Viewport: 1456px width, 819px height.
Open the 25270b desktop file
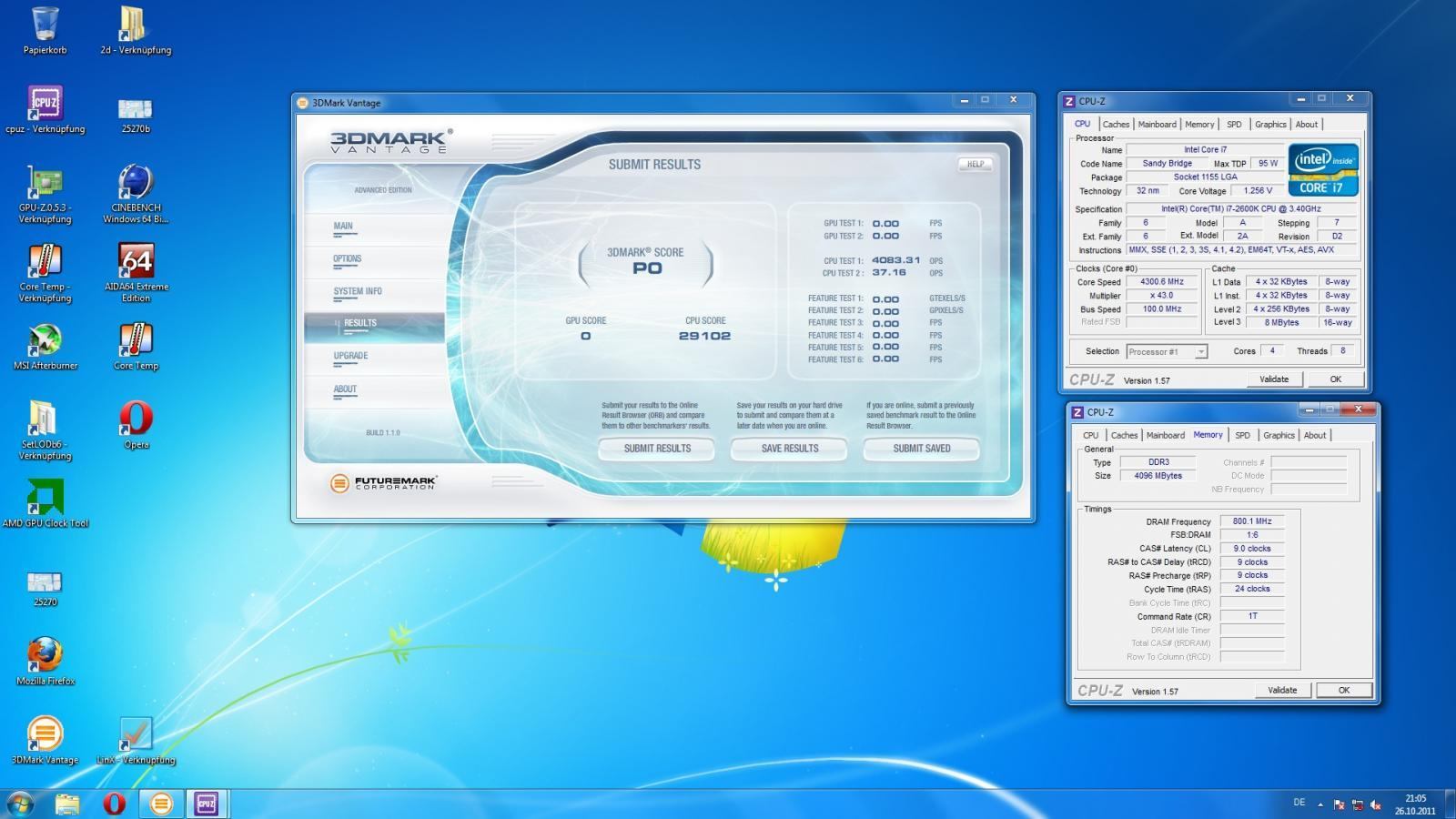tap(136, 114)
